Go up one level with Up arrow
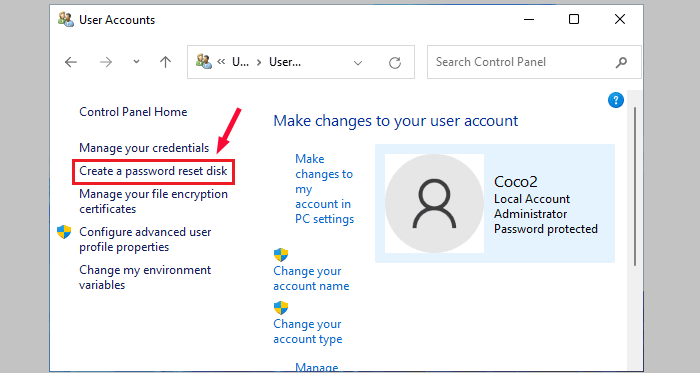This screenshot has width=700, height=373. point(165,62)
